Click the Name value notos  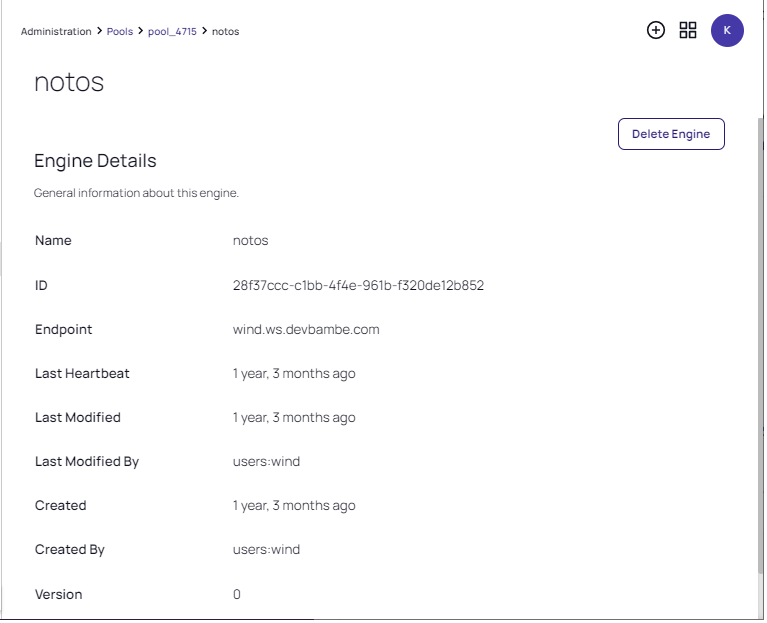[x=250, y=241]
